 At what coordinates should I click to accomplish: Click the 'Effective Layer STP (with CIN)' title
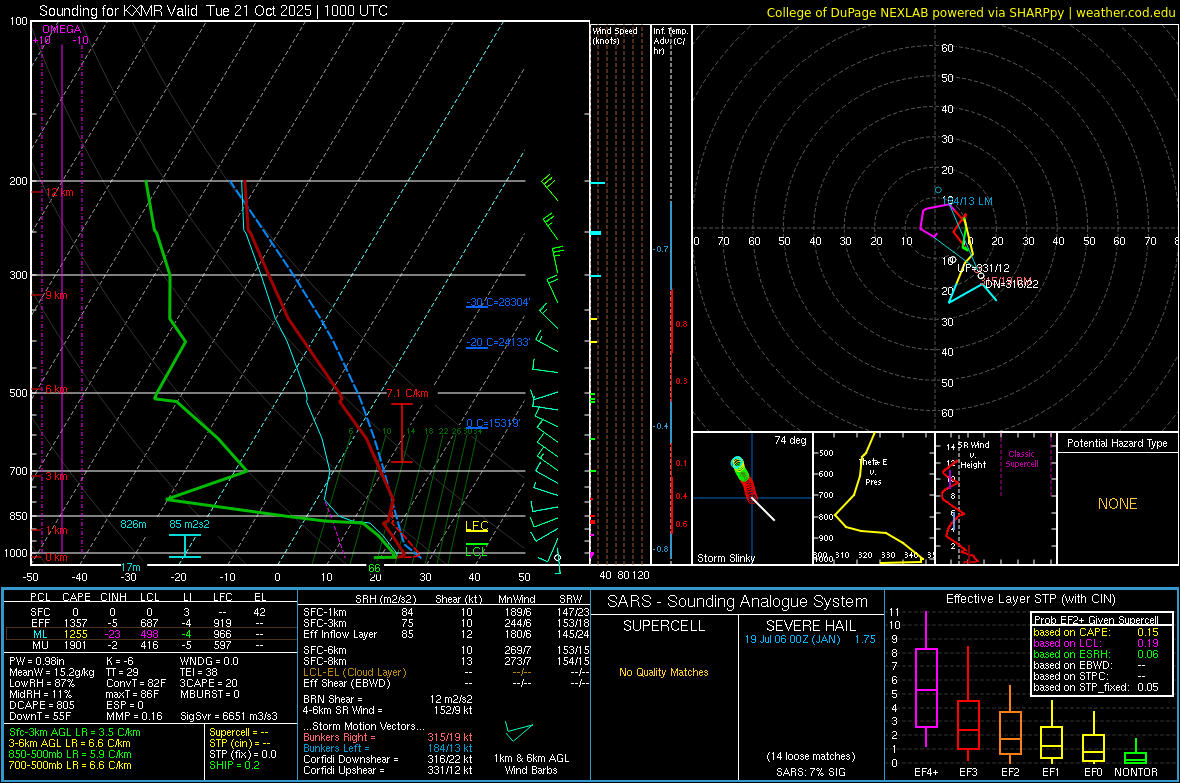pyautogui.click(x=1030, y=599)
